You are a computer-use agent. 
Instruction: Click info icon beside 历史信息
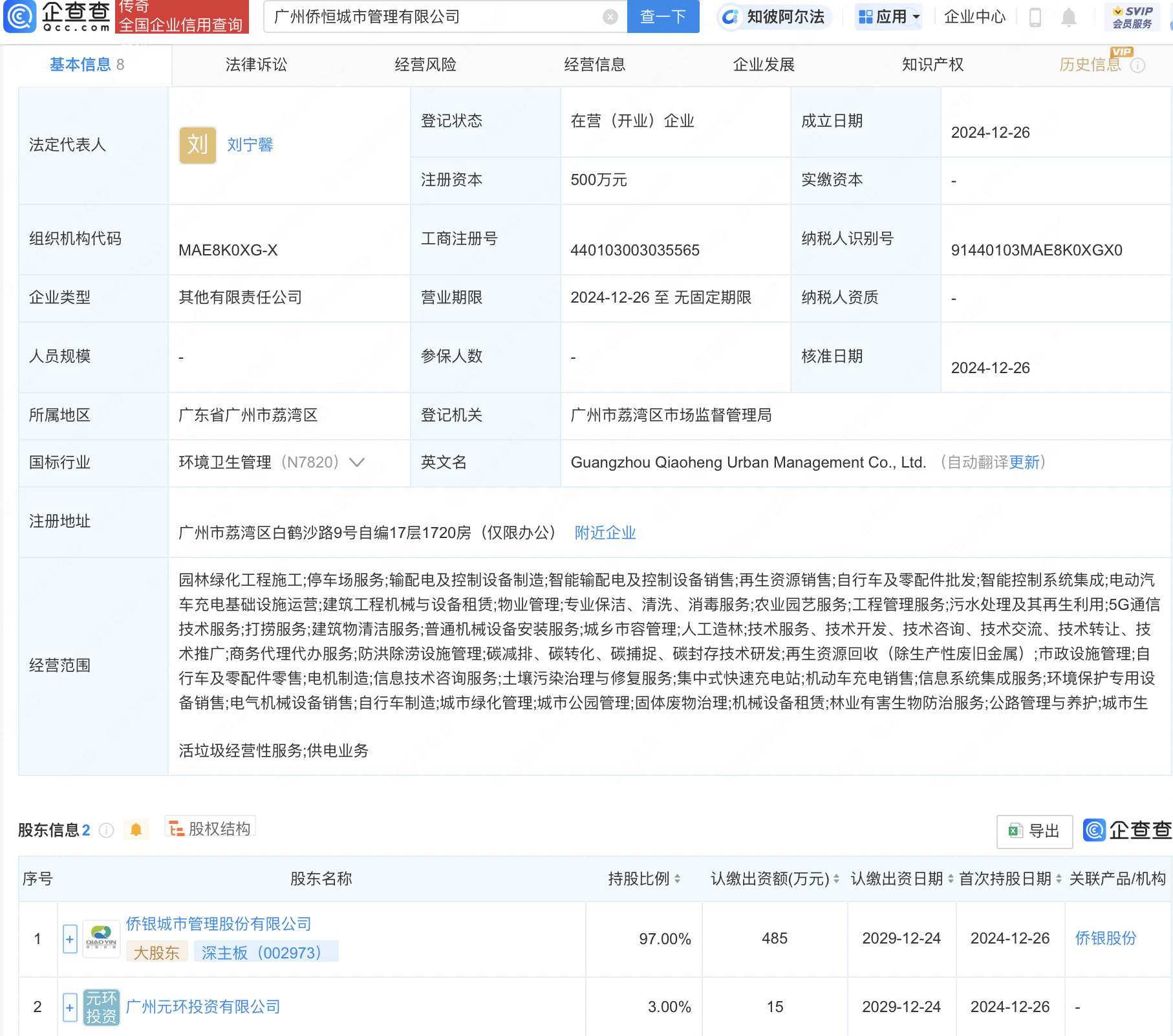1138,65
